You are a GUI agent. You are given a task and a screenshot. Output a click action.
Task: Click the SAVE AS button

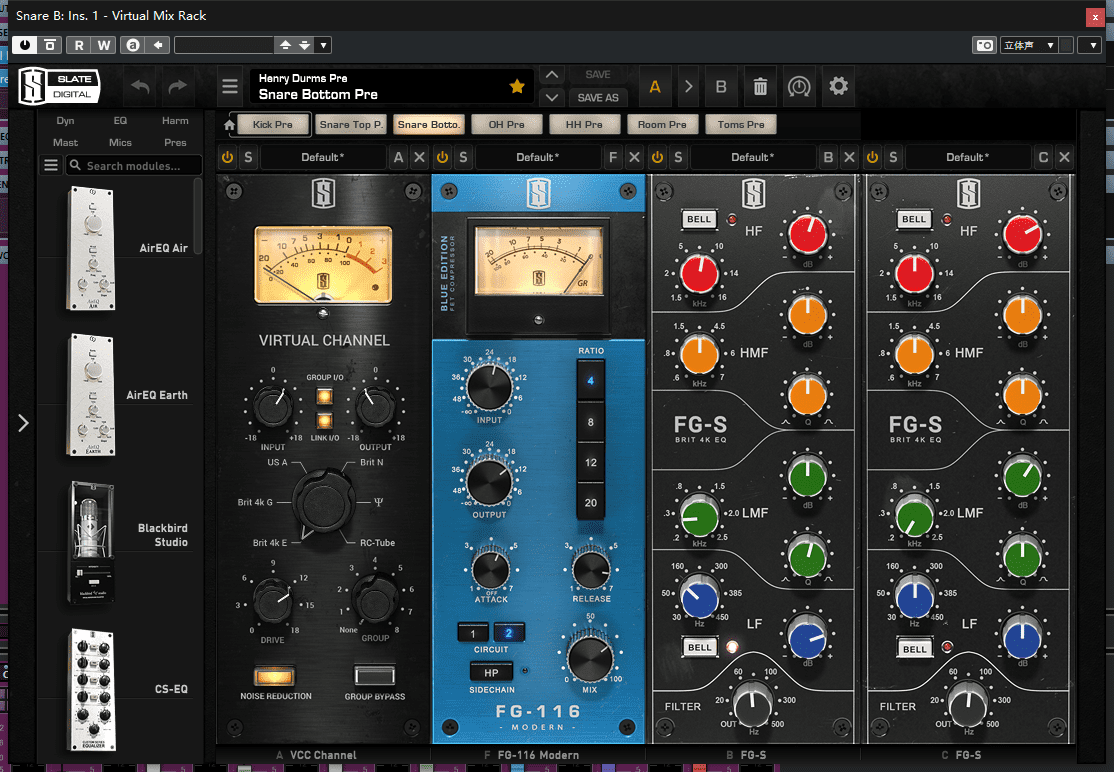(597, 97)
